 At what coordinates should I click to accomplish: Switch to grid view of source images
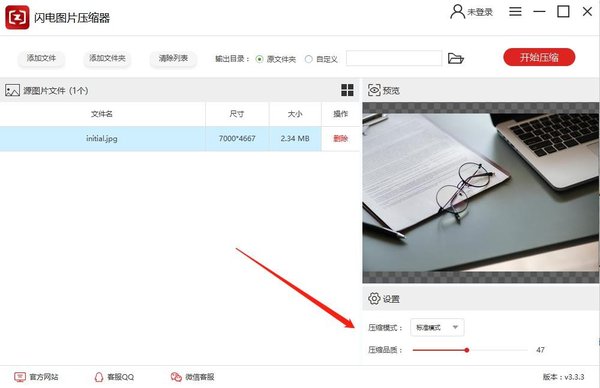tap(347, 90)
